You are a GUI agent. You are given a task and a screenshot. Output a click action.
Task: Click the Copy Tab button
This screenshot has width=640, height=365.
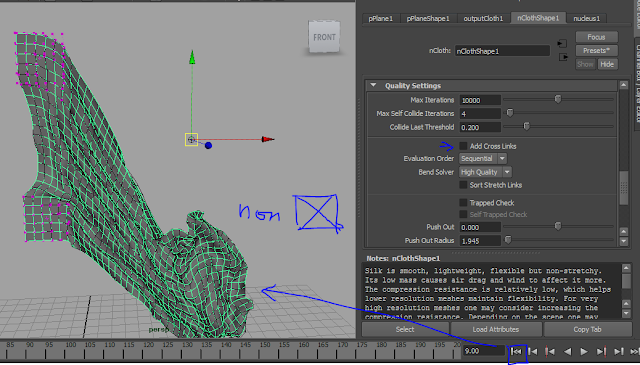(588, 329)
